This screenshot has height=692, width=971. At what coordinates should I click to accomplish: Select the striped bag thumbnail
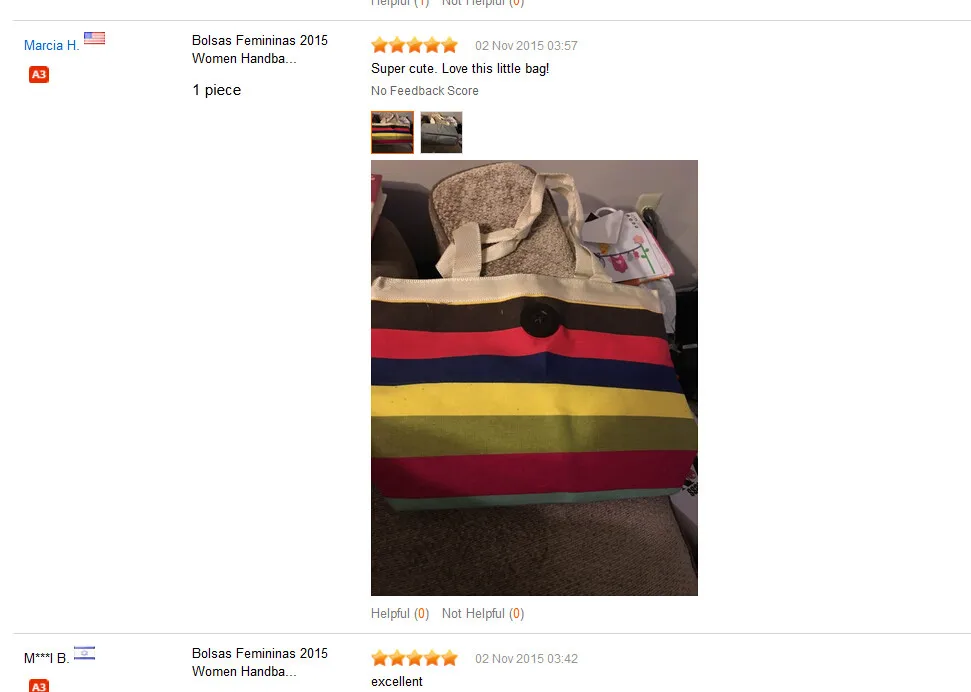point(393,132)
